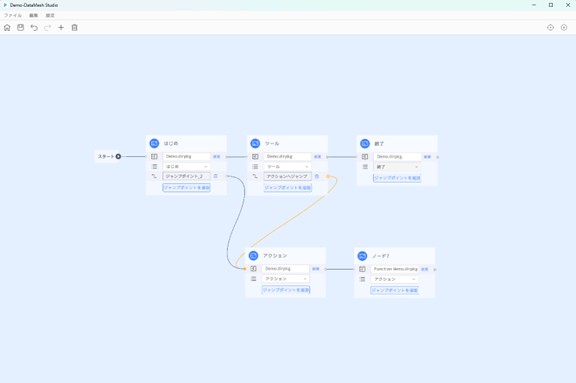The height and width of the screenshot is (383, 576).
Task: Click the jump-point icon beside ジャンプポイント_2
Action: tap(154, 176)
